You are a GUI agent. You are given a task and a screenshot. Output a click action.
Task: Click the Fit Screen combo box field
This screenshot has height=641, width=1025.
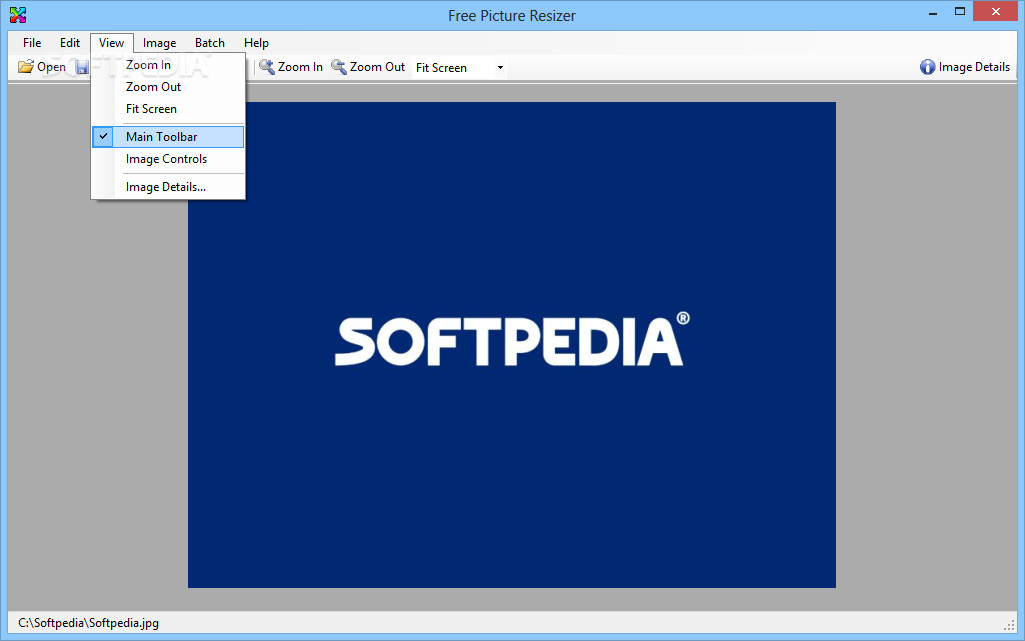pyautogui.click(x=459, y=67)
